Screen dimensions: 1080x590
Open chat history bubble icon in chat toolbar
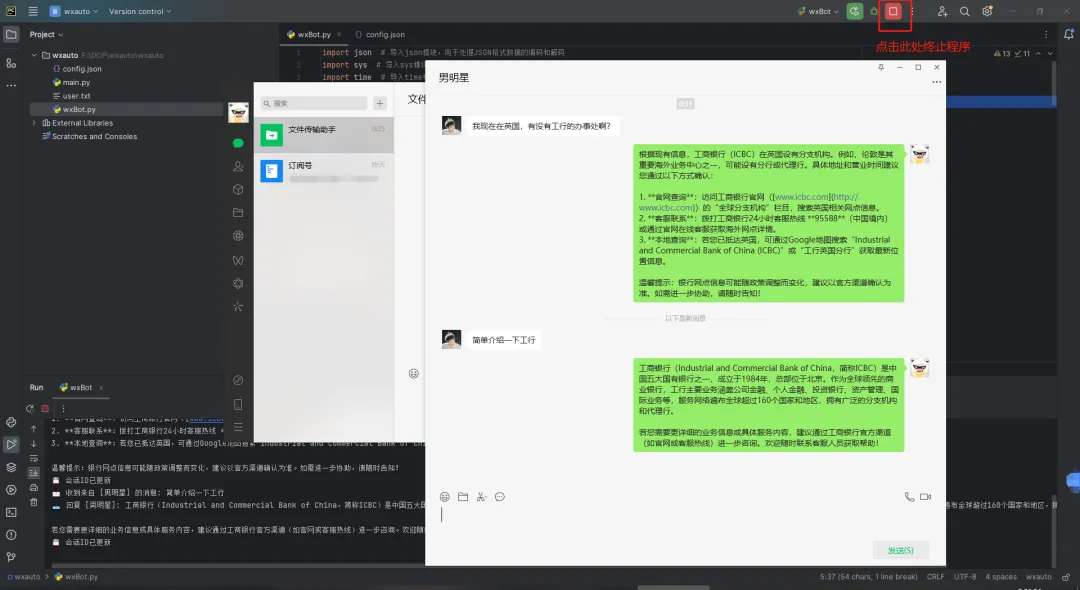pos(500,497)
